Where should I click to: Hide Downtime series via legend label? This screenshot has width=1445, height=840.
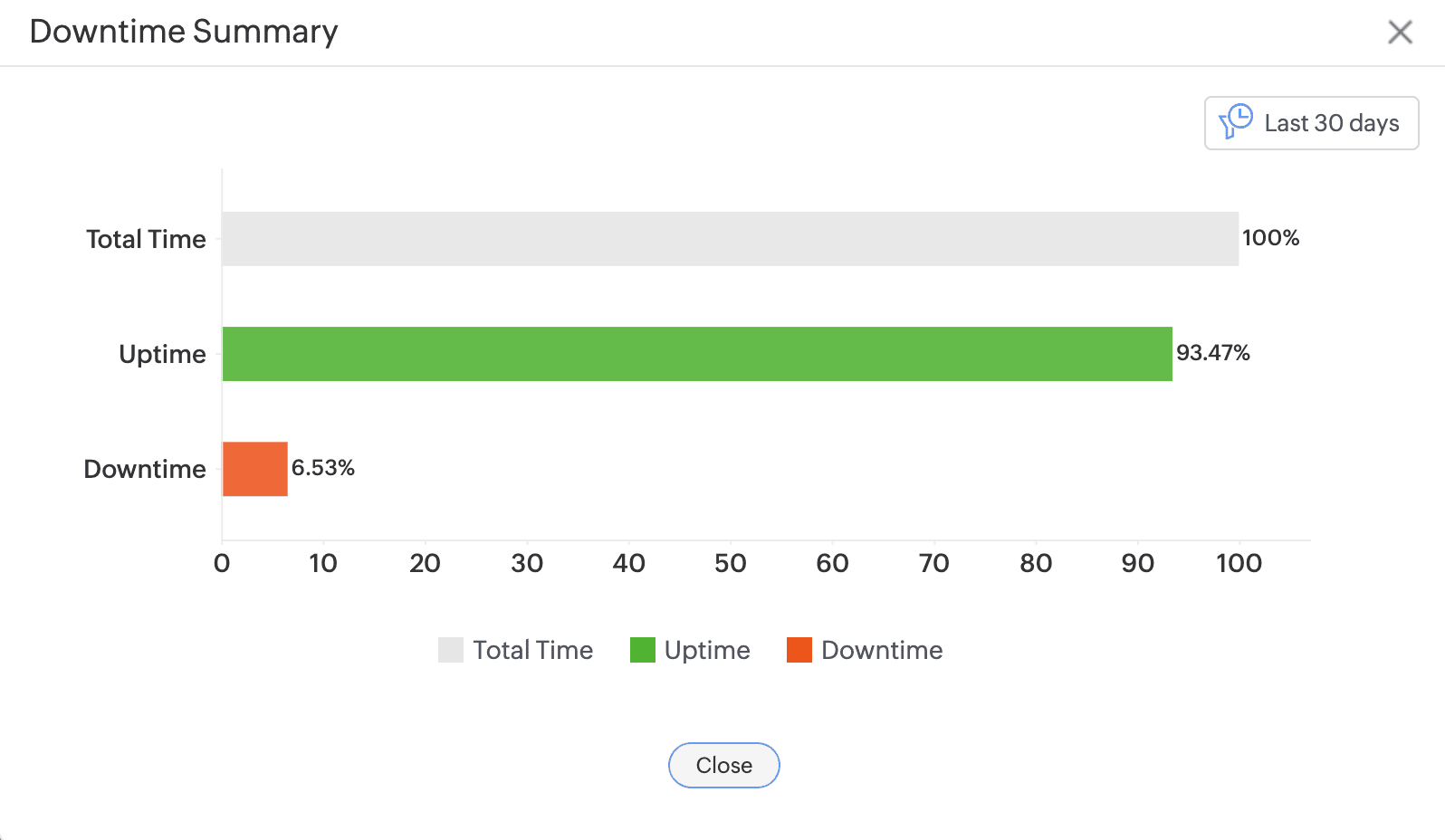pos(882,650)
